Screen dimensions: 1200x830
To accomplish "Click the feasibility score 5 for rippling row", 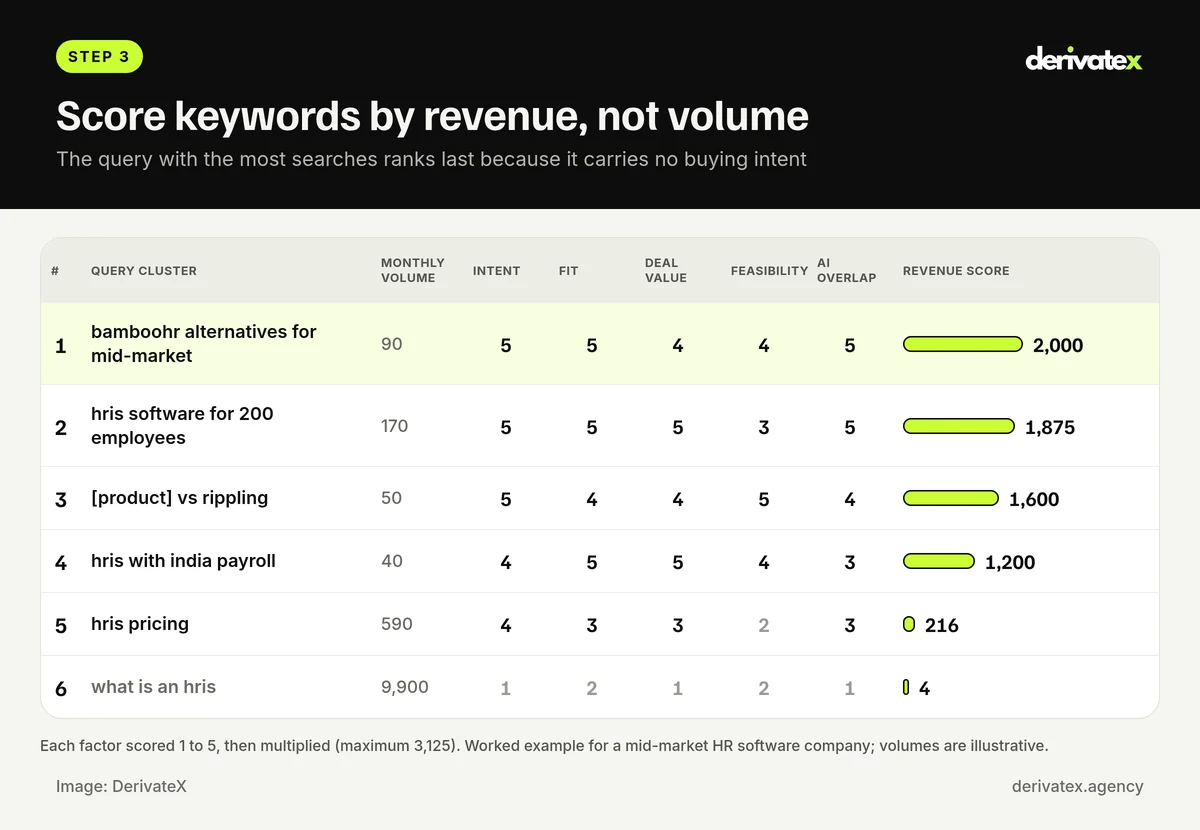I will [x=764, y=499].
